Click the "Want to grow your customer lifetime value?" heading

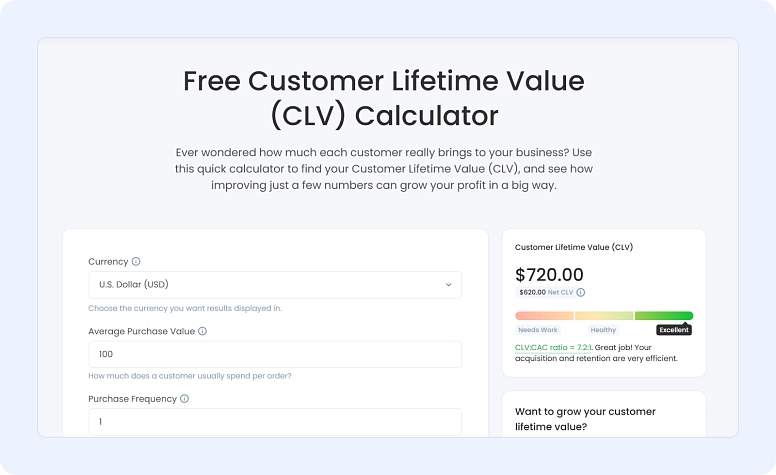coord(586,419)
